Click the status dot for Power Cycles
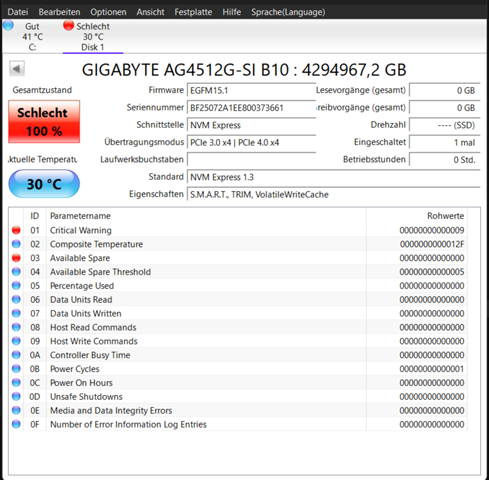 pyautogui.click(x=16, y=369)
